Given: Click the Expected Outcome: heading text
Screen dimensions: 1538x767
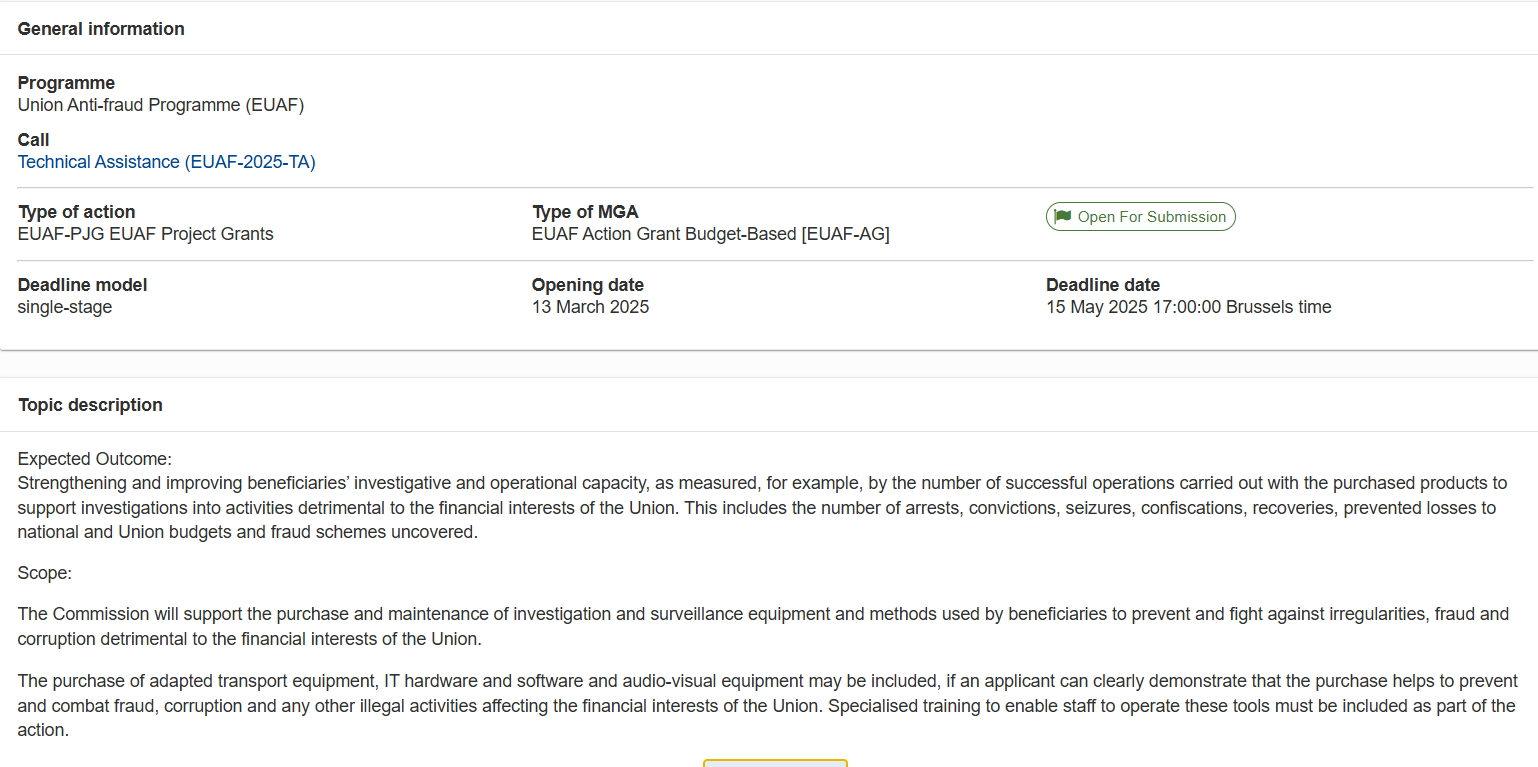Looking at the screenshot, I should pyautogui.click(x=95, y=459).
